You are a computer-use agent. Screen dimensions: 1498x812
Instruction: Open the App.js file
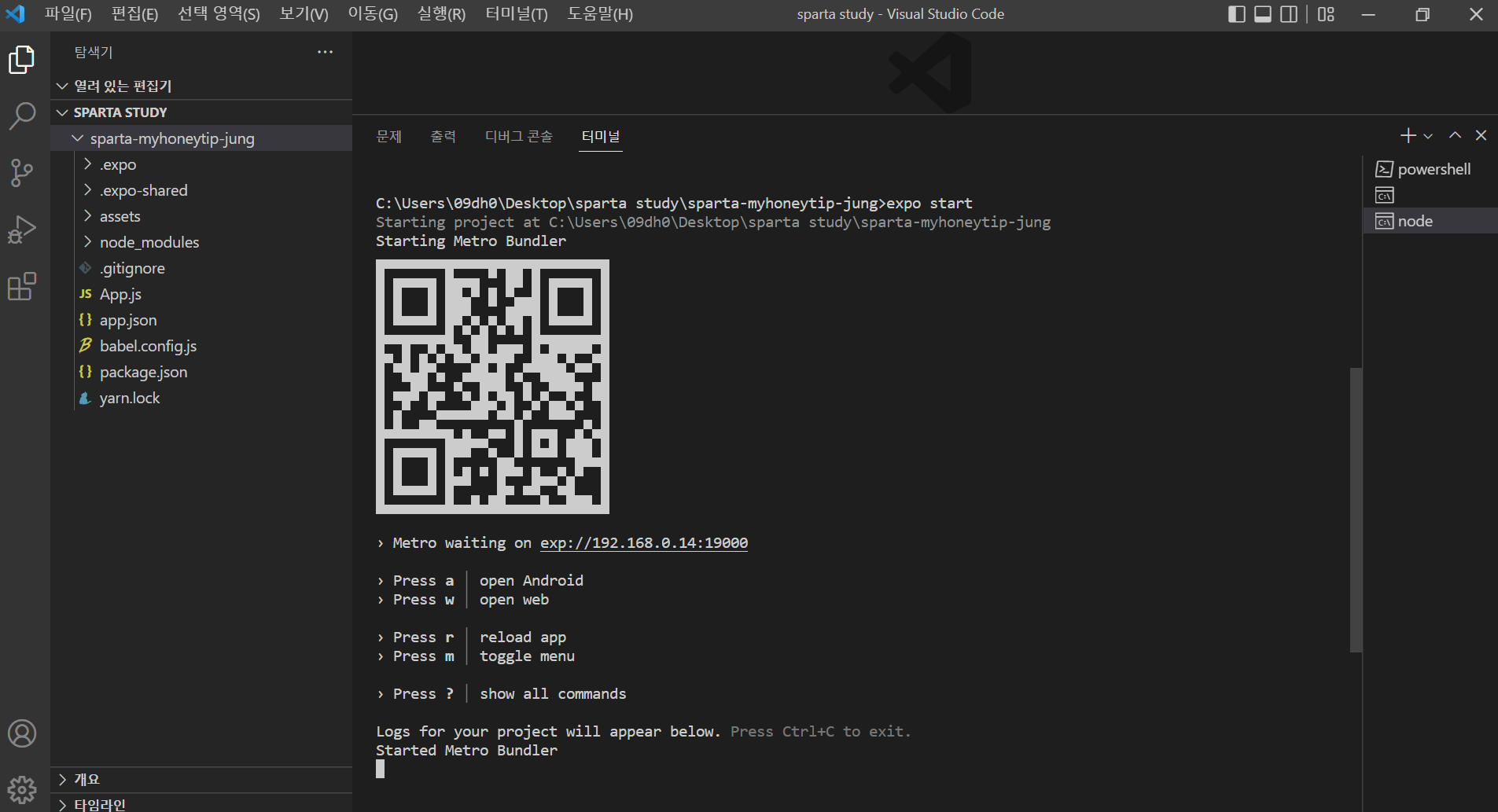pos(201,294)
